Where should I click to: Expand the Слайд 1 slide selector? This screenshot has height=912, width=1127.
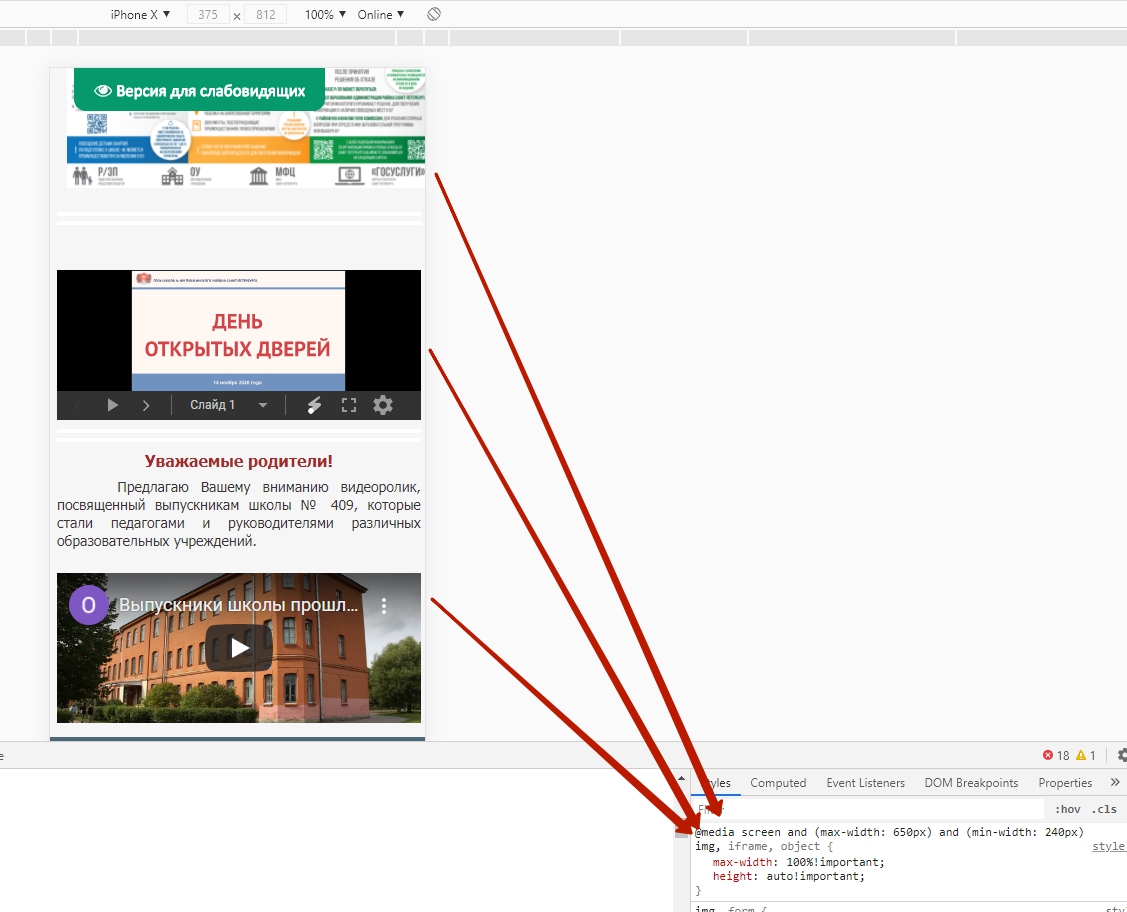229,405
